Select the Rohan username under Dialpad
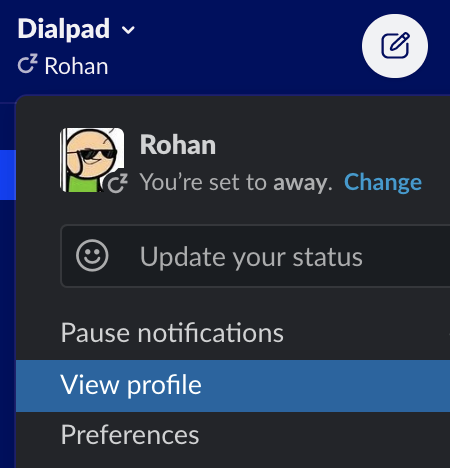This screenshot has height=468, width=450. pos(76,66)
